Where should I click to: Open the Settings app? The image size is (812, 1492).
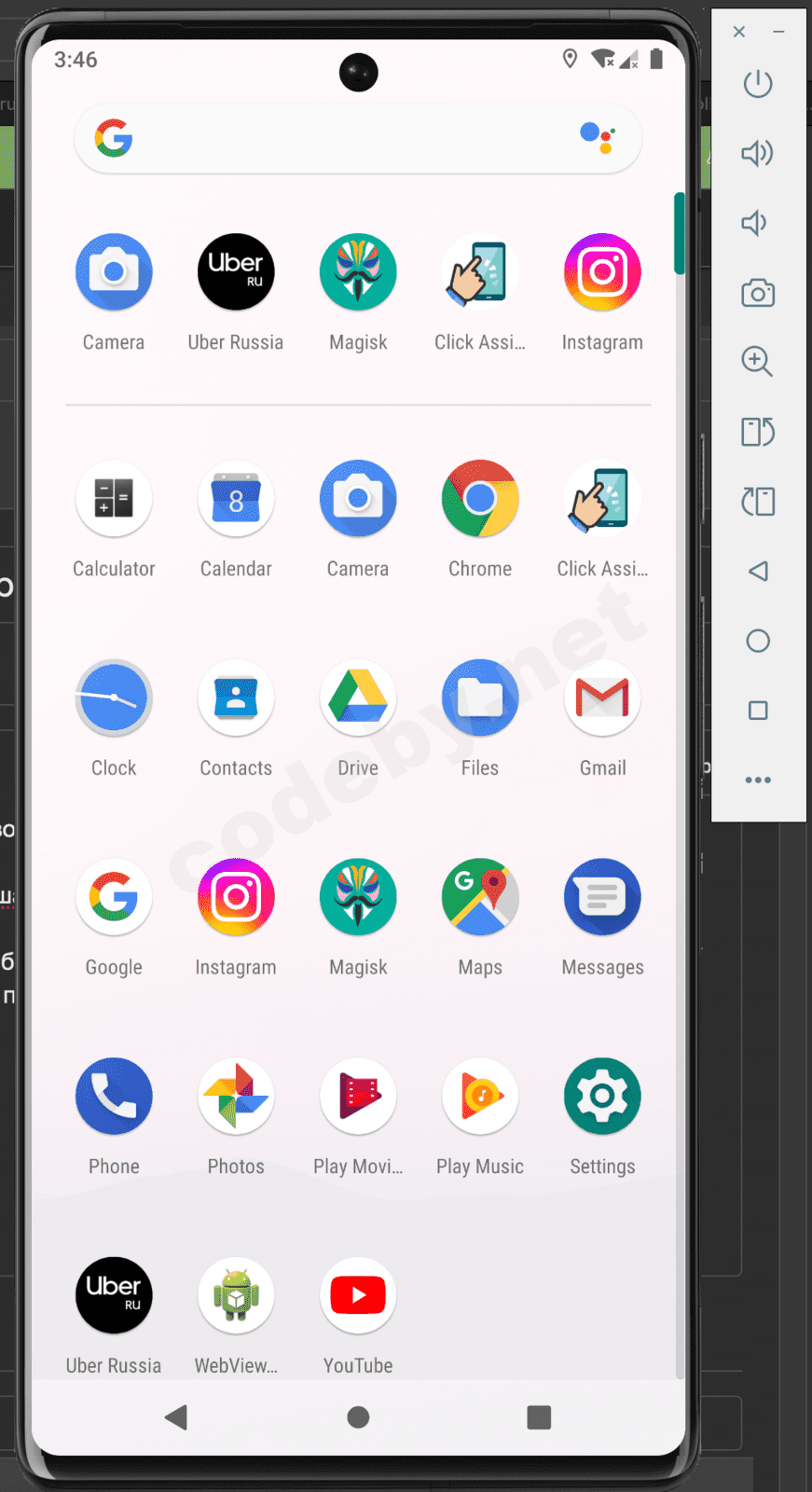[602, 1097]
